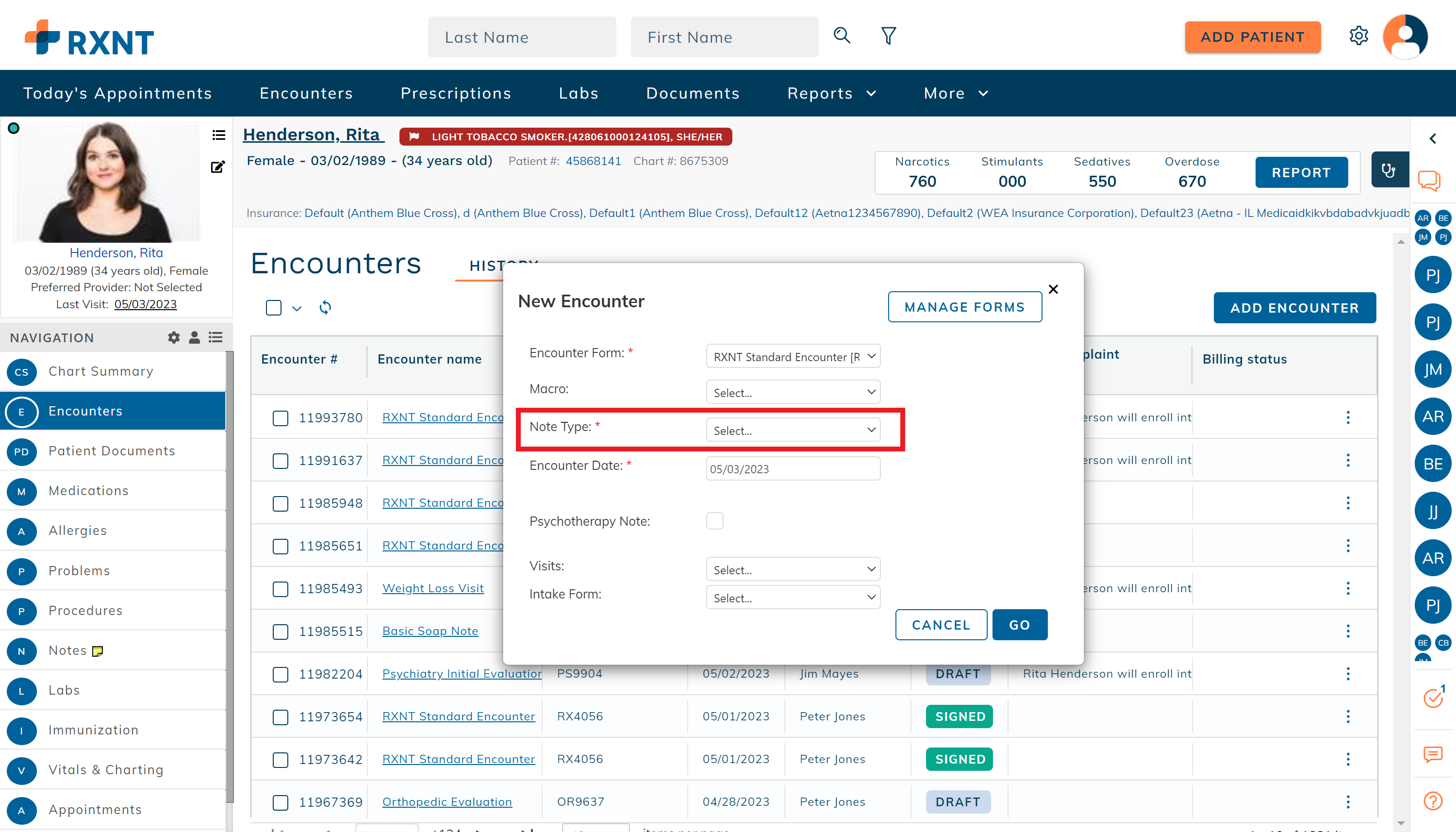This screenshot has width=1456, height=832.
Task: Select checkbox for encounter 11991637
Action: click(281, 461)
